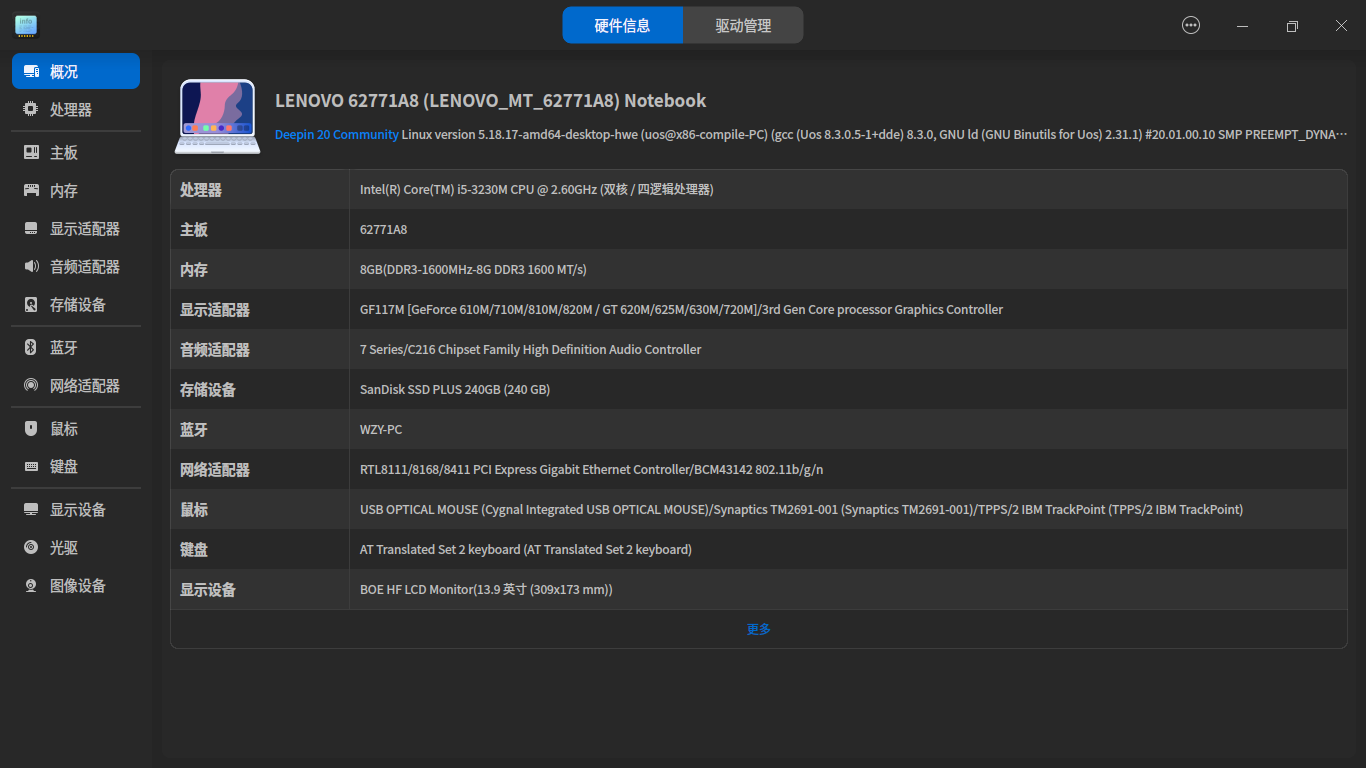This screenshot has height=768, width=1366.
Task: Select the 鼠标 mouse device icon
Action: (62, 428)
